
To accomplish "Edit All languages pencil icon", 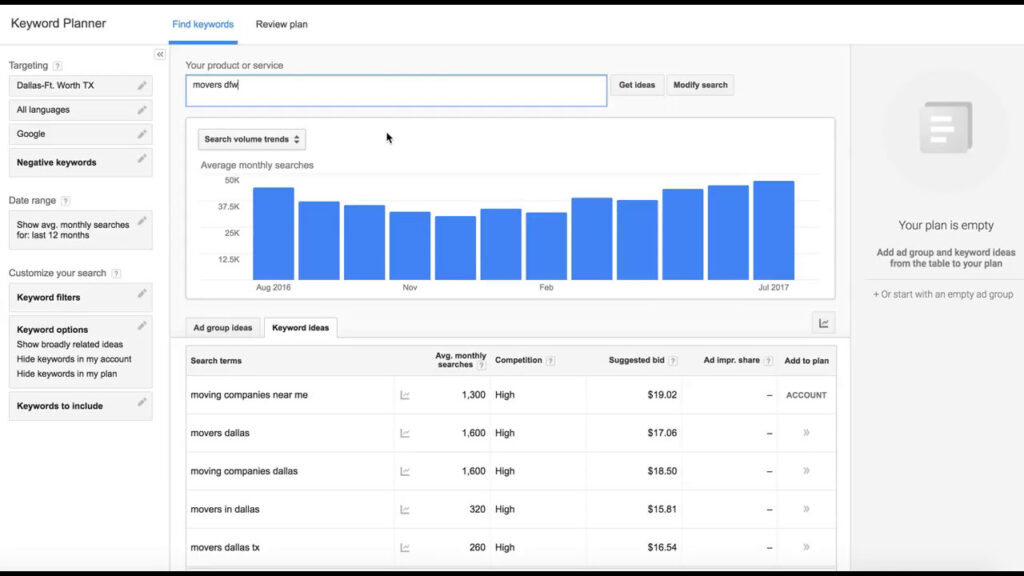I will click(142, 110).
